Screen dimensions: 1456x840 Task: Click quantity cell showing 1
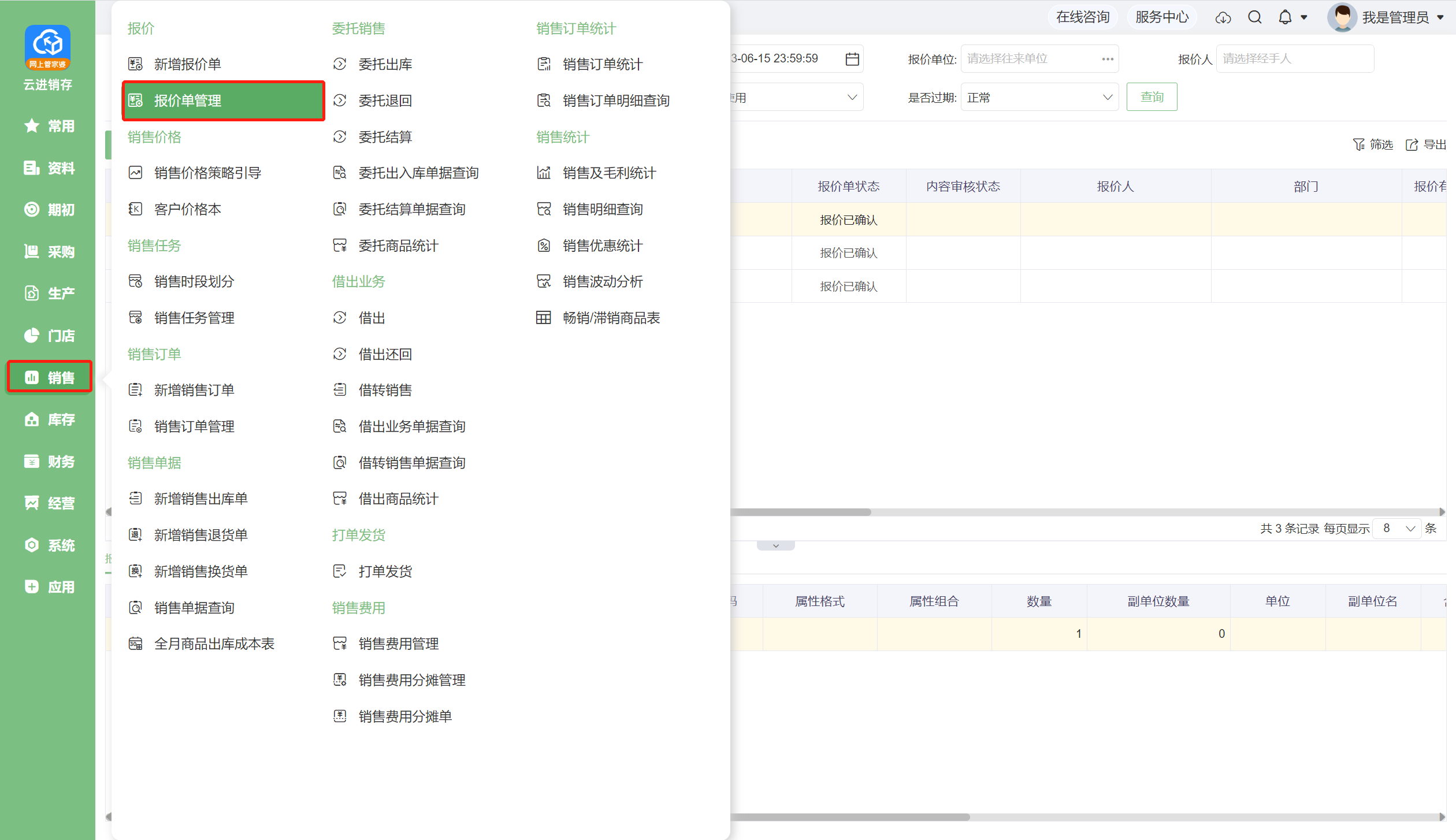coord(1039,634)
